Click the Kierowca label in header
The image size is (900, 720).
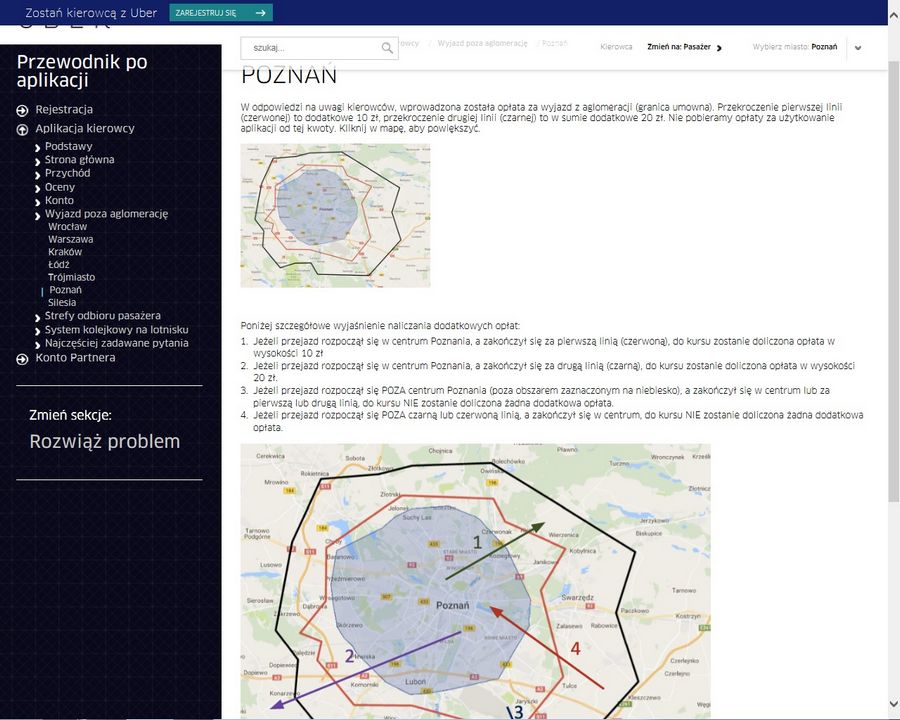[616, 47]
